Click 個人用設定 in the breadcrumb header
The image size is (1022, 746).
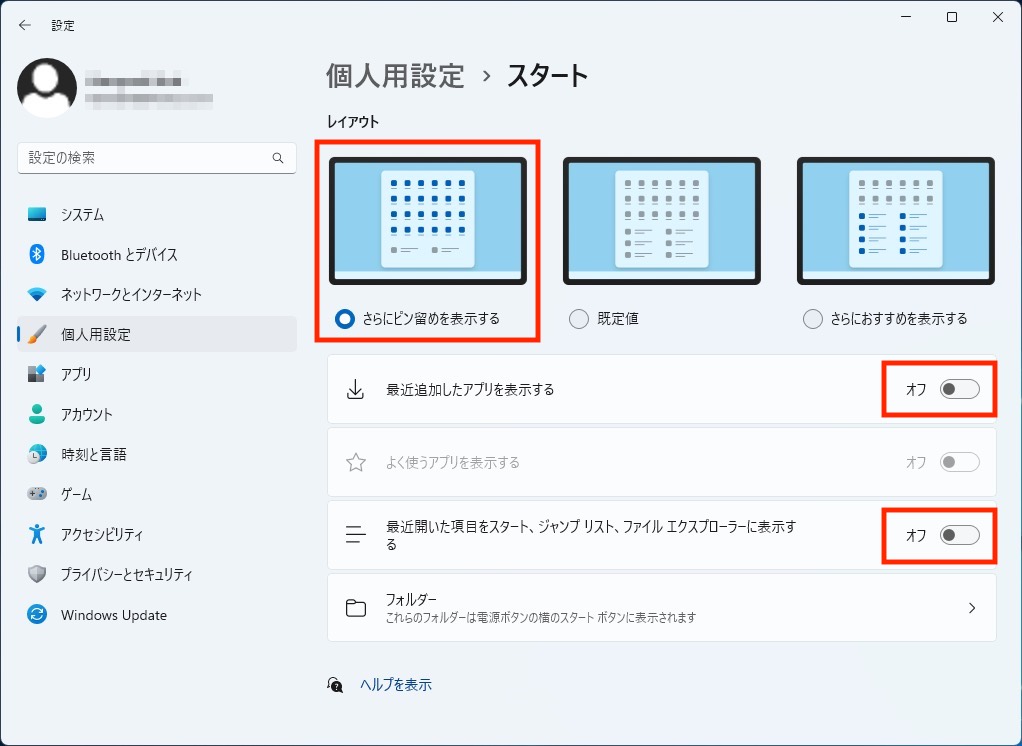point(395,76)
